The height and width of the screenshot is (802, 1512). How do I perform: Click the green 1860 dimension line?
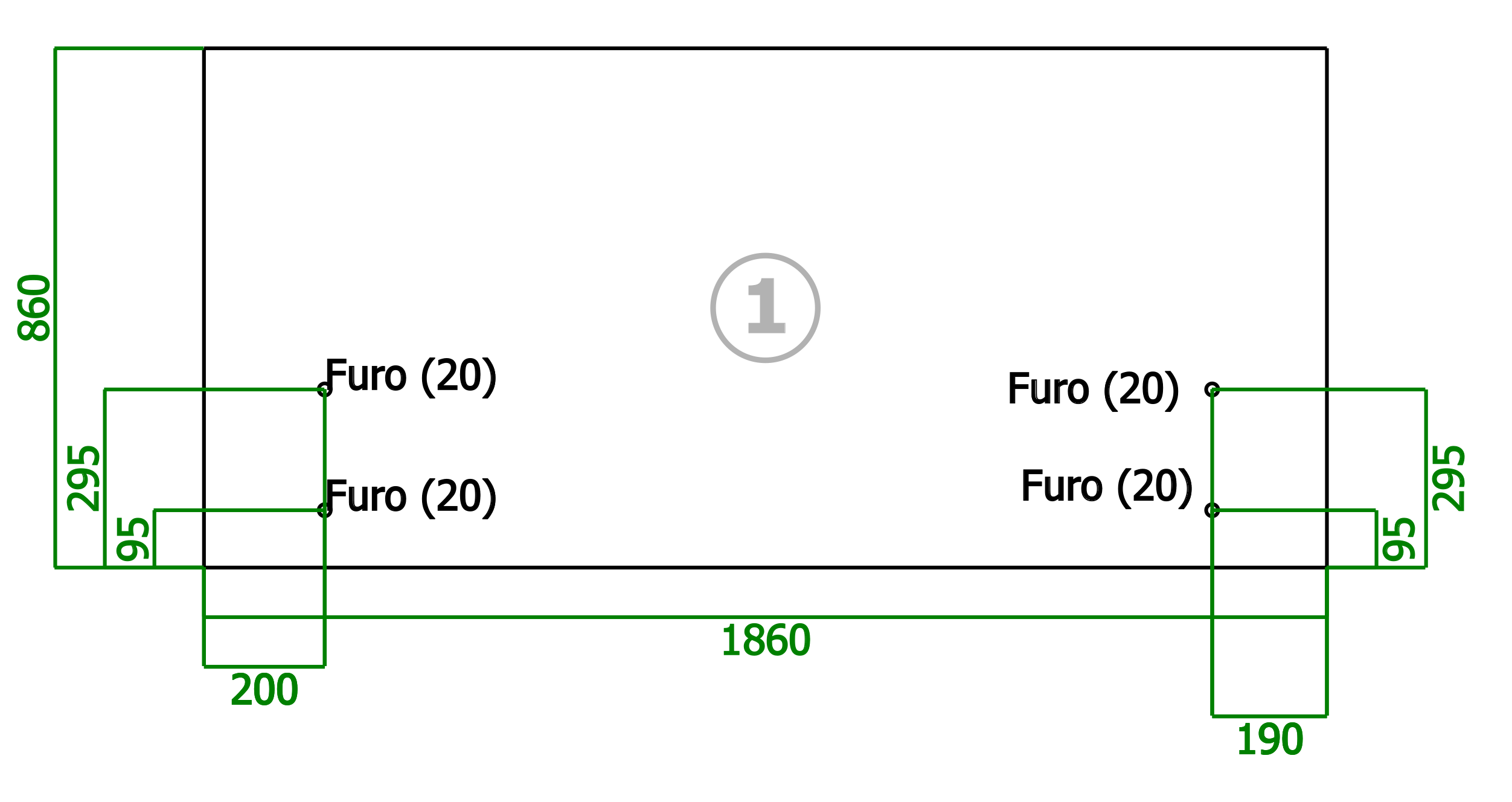pos(765,617)
